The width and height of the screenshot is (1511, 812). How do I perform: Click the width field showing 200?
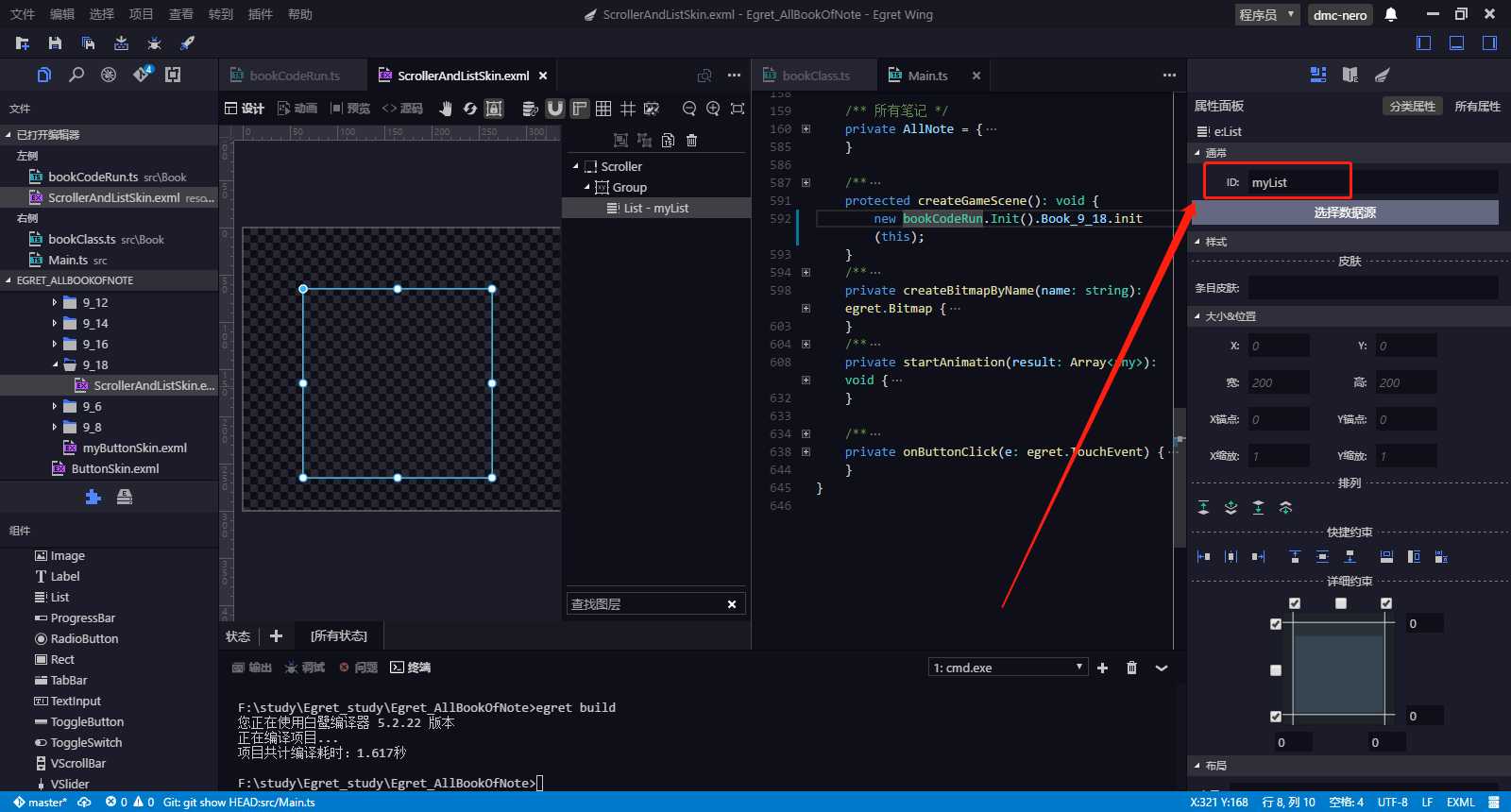1279,382
